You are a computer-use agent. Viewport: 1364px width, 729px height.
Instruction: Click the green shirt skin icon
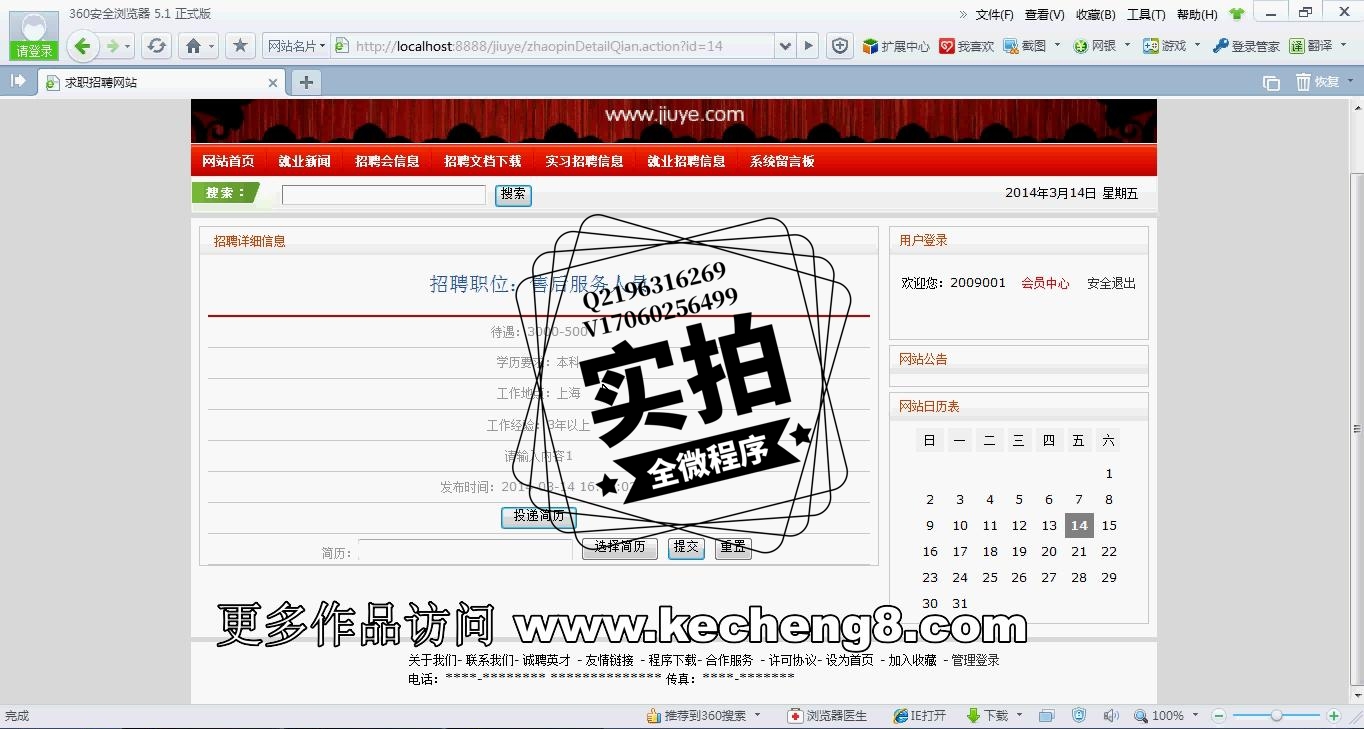pyautogui.click(x=1237, y=14)
